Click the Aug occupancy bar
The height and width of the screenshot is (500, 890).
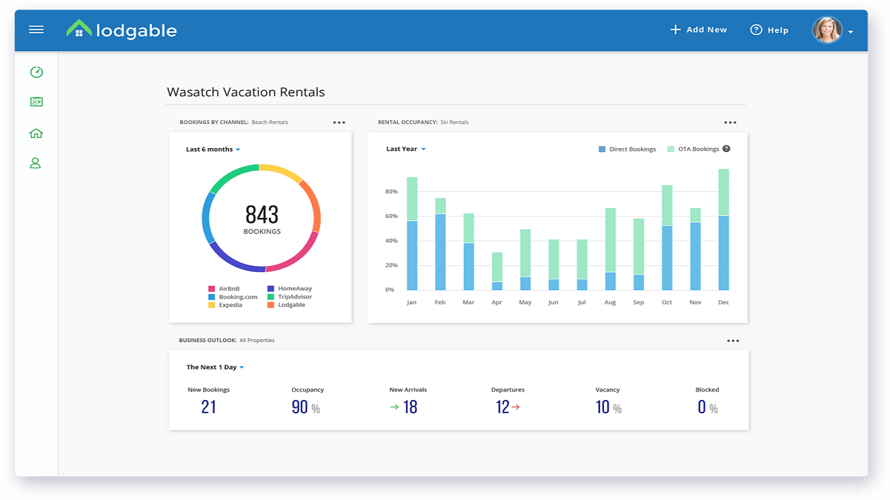(610, 249)
